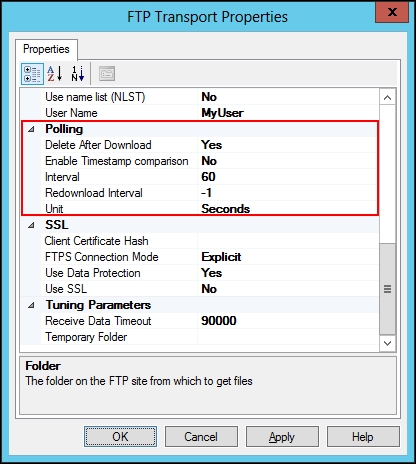Image resolution: width=416 pixels, height=464 pixels.
Task: Collapse the SSL category
Action: pos(31,225)
